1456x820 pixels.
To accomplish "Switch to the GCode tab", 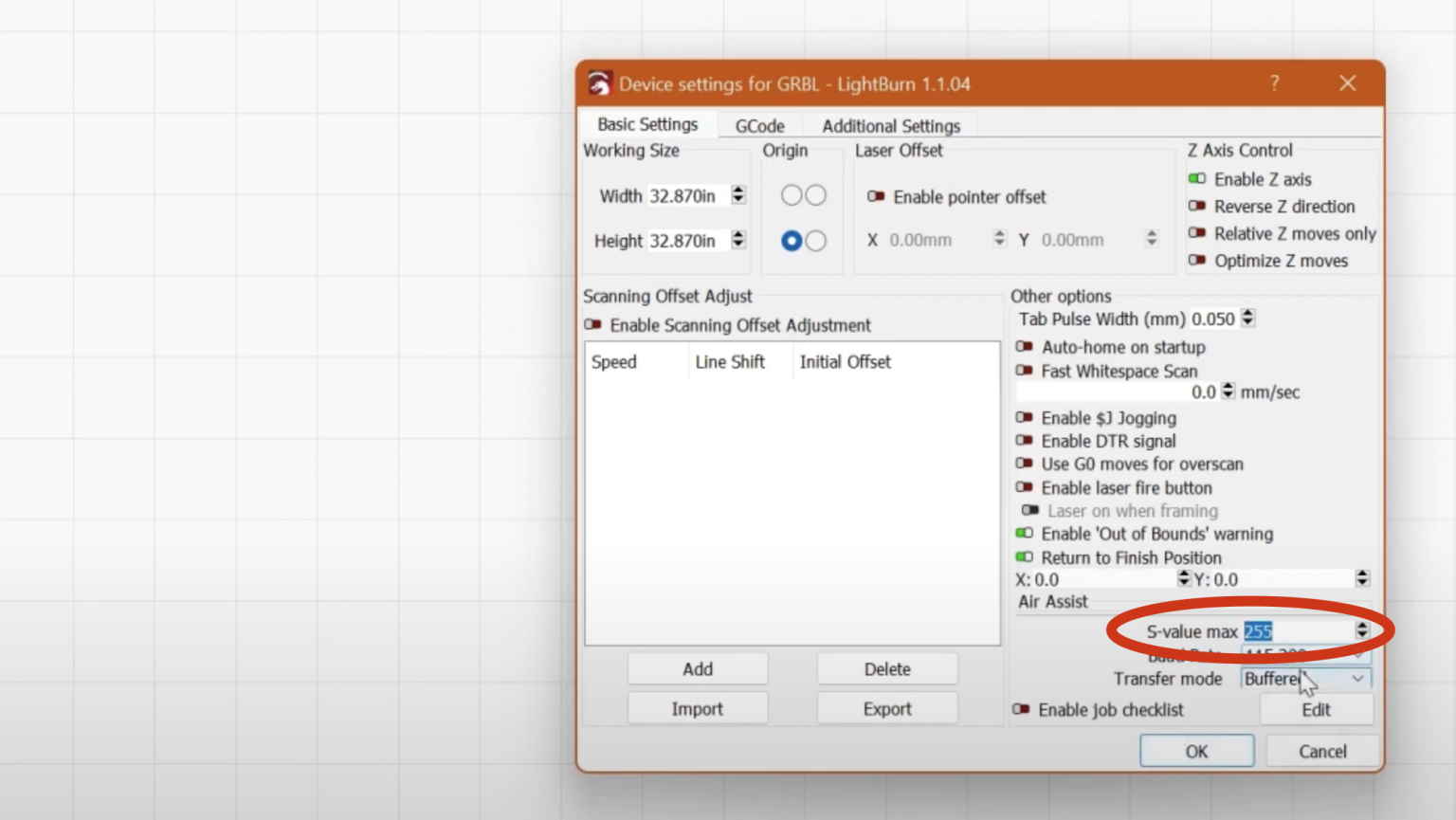I will (x=759, y=126).
